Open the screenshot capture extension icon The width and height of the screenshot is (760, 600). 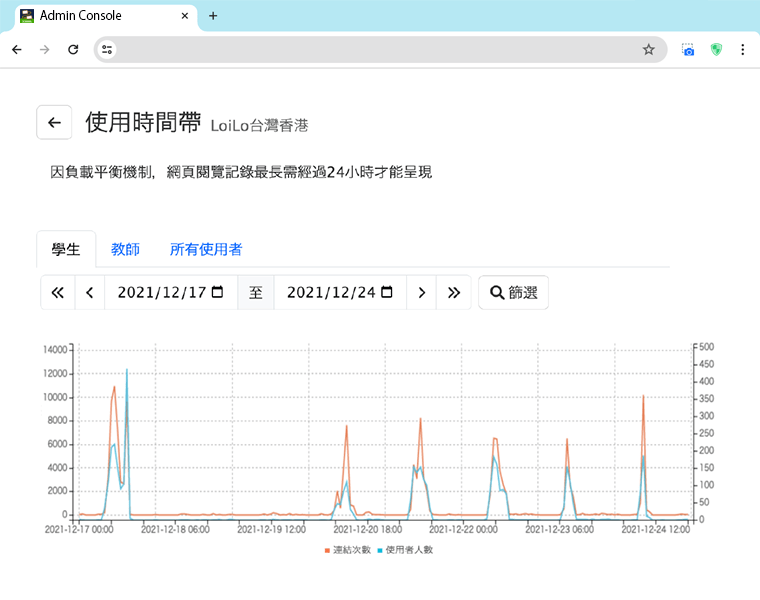click(x=688, y=49)
